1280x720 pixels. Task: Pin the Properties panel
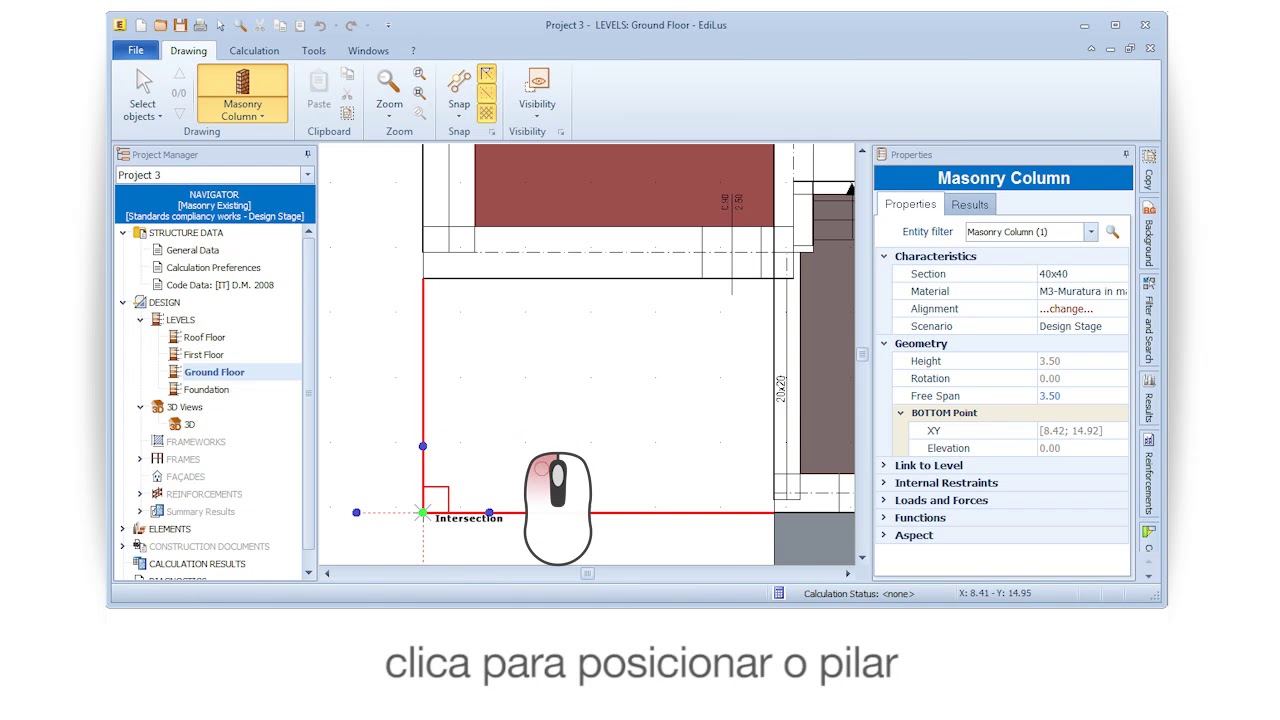(x=1126, y=154)
